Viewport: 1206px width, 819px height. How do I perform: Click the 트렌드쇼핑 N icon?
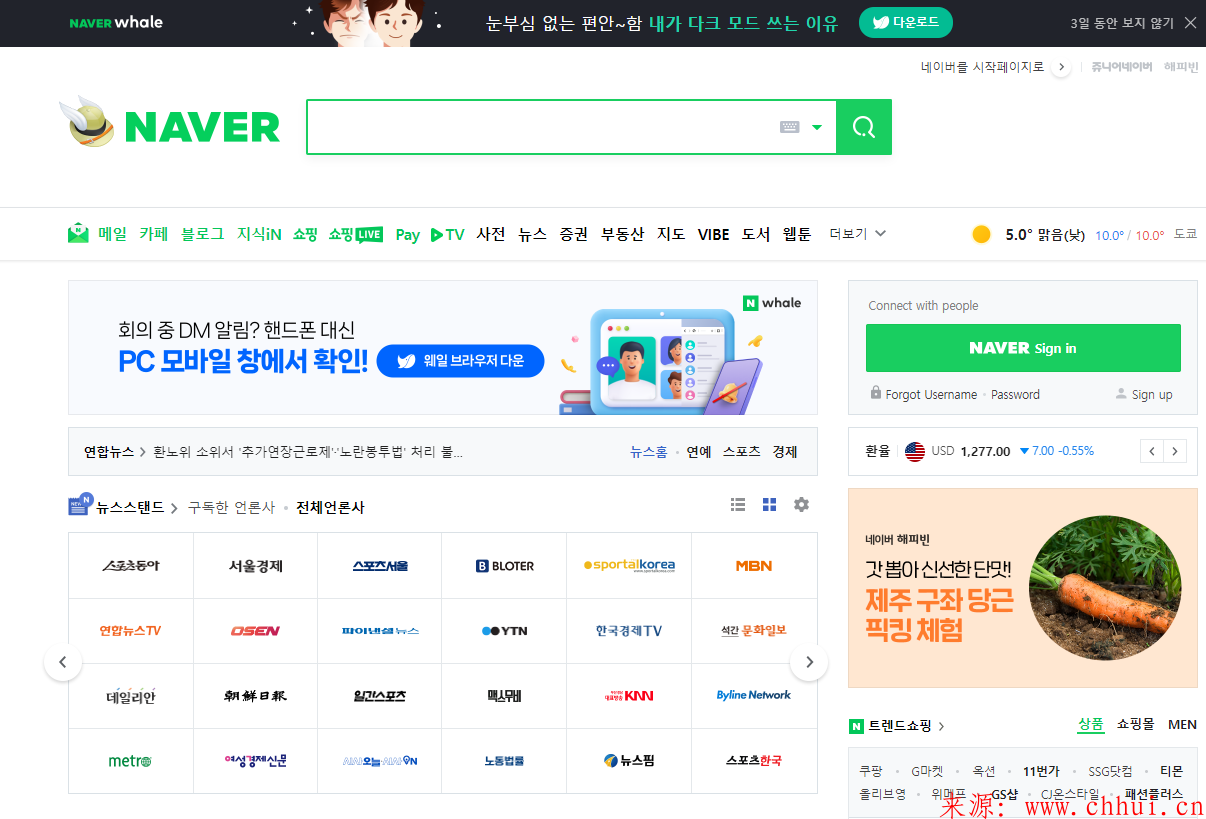coord(856,726)
